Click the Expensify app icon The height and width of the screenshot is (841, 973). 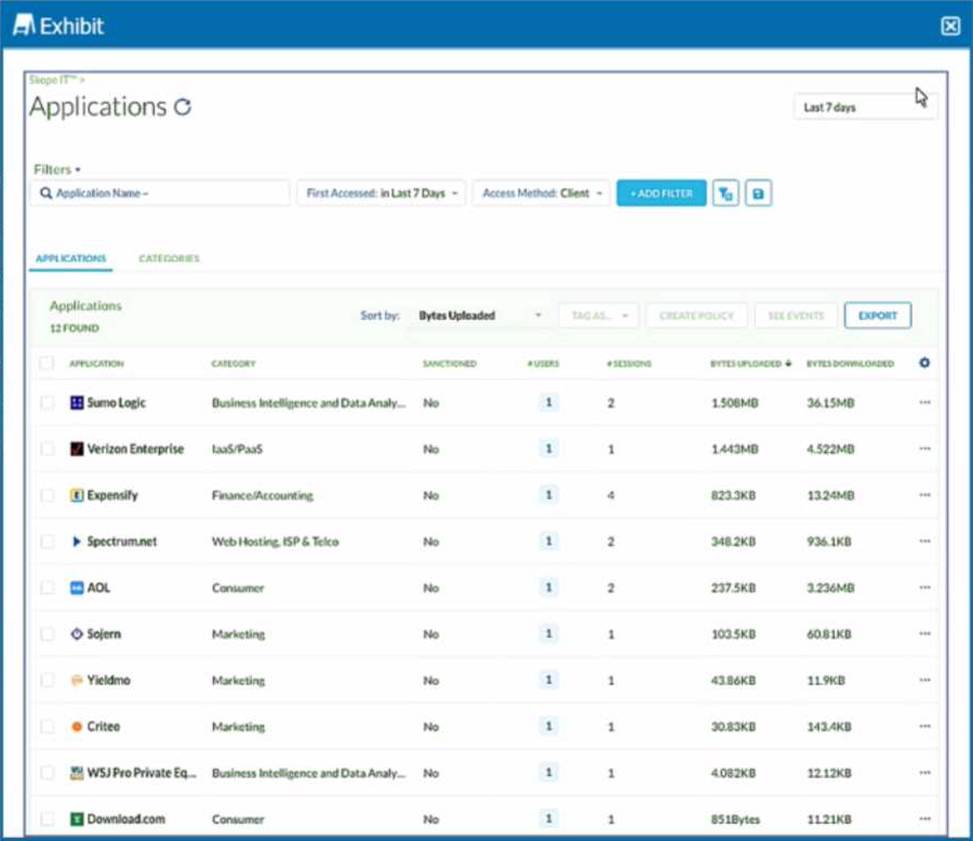pos(77,495)
